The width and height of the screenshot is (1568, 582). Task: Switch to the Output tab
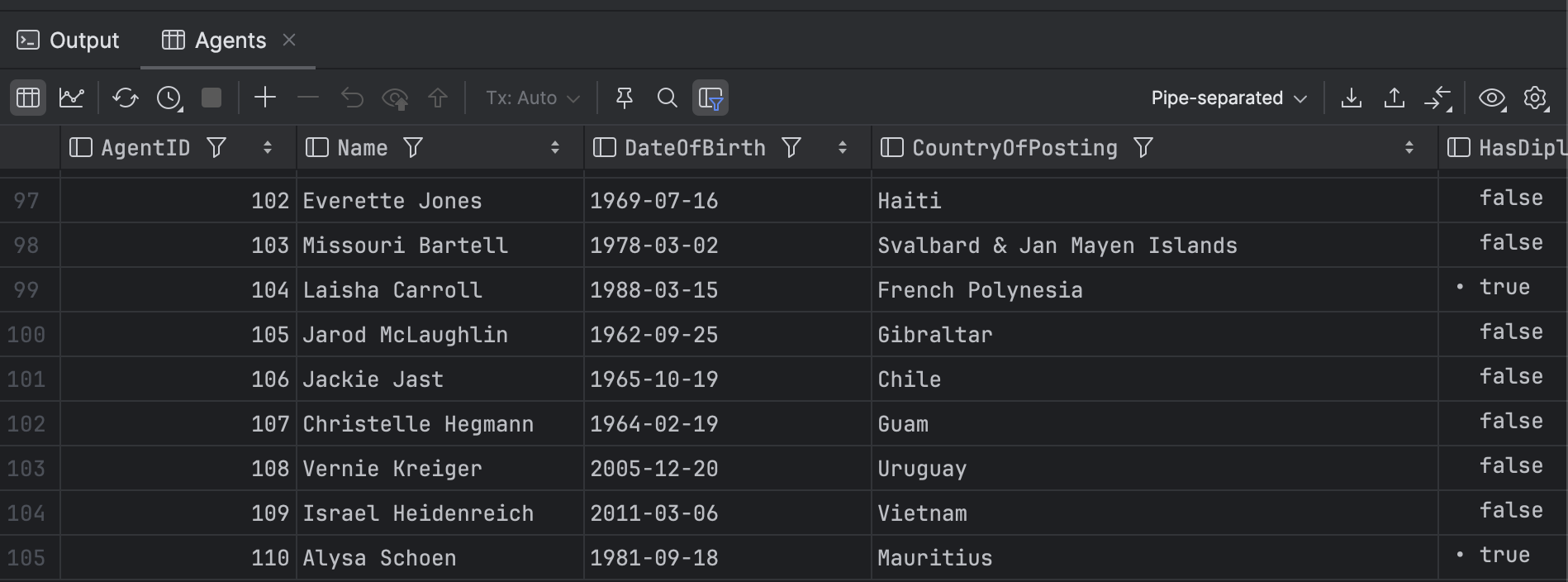pyautogui.click(x=69, y=40)
